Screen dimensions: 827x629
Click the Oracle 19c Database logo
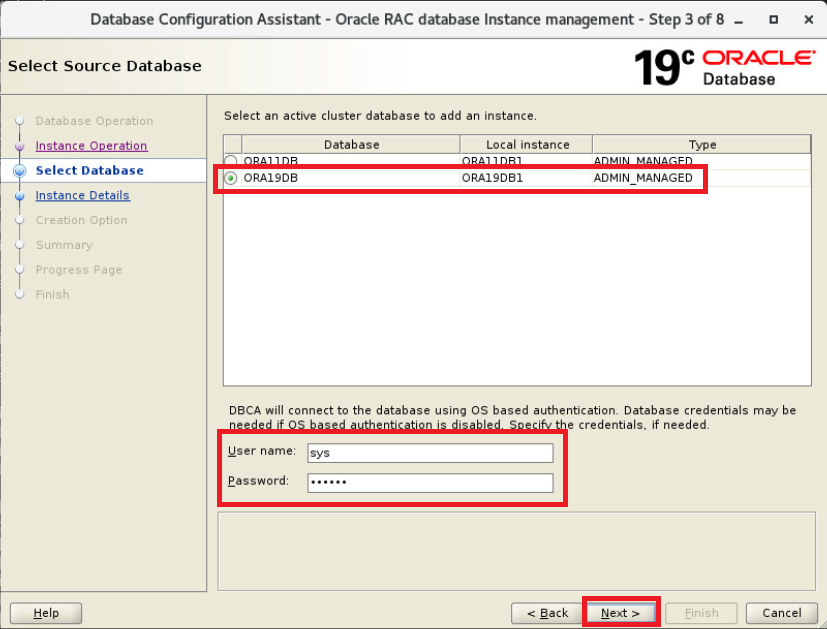[725, 67]
